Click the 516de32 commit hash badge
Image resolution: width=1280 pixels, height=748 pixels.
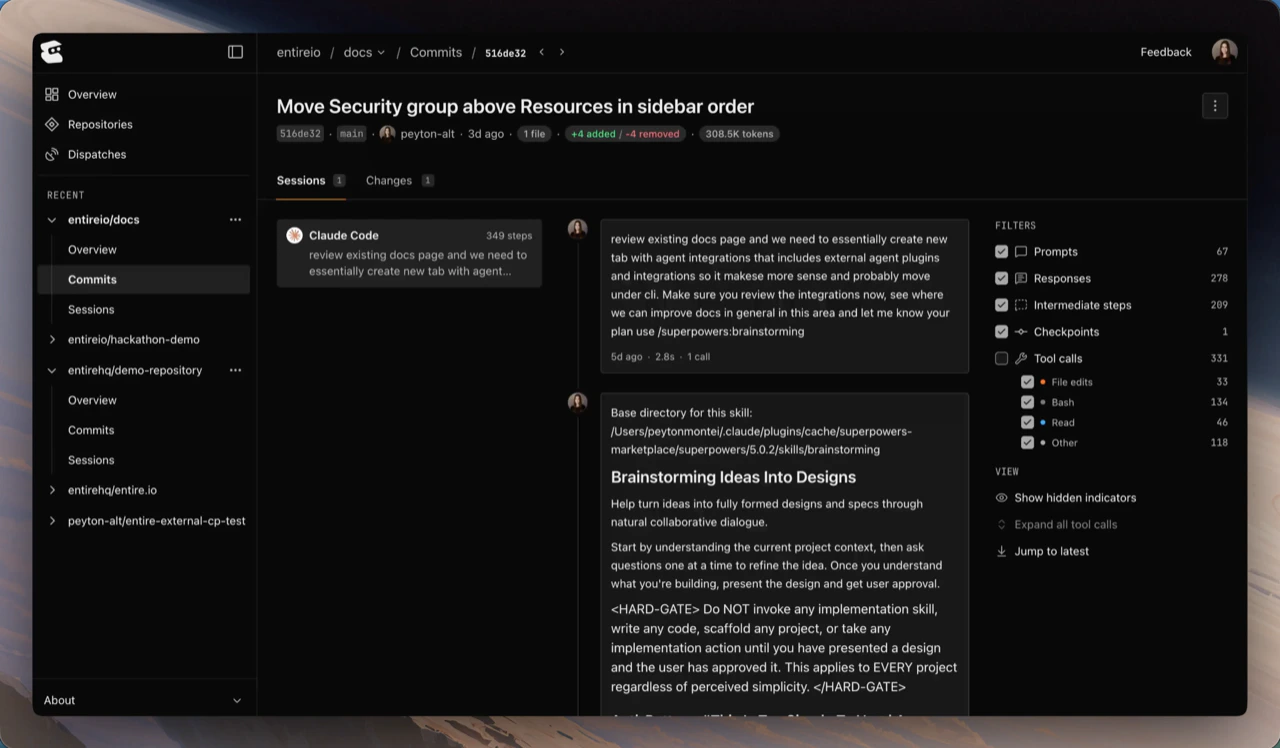(x=300, y=134)
